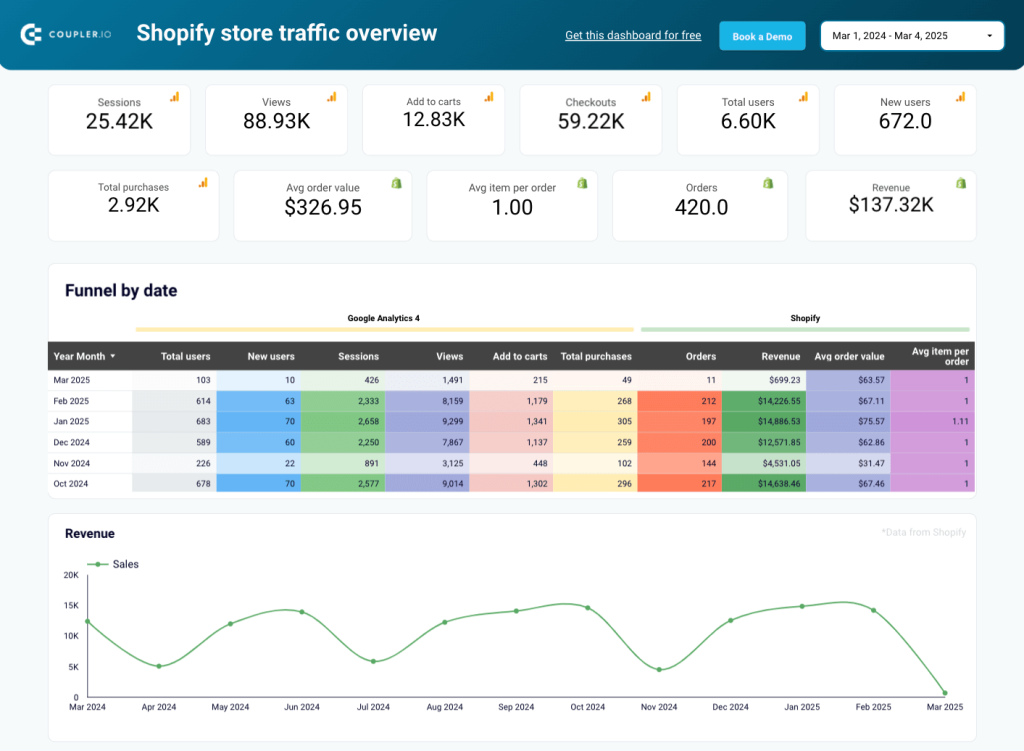Screen dimensions: 1024x751
Task: Select the Nov 2024 table row label
Action: click(x=72, y=463)
